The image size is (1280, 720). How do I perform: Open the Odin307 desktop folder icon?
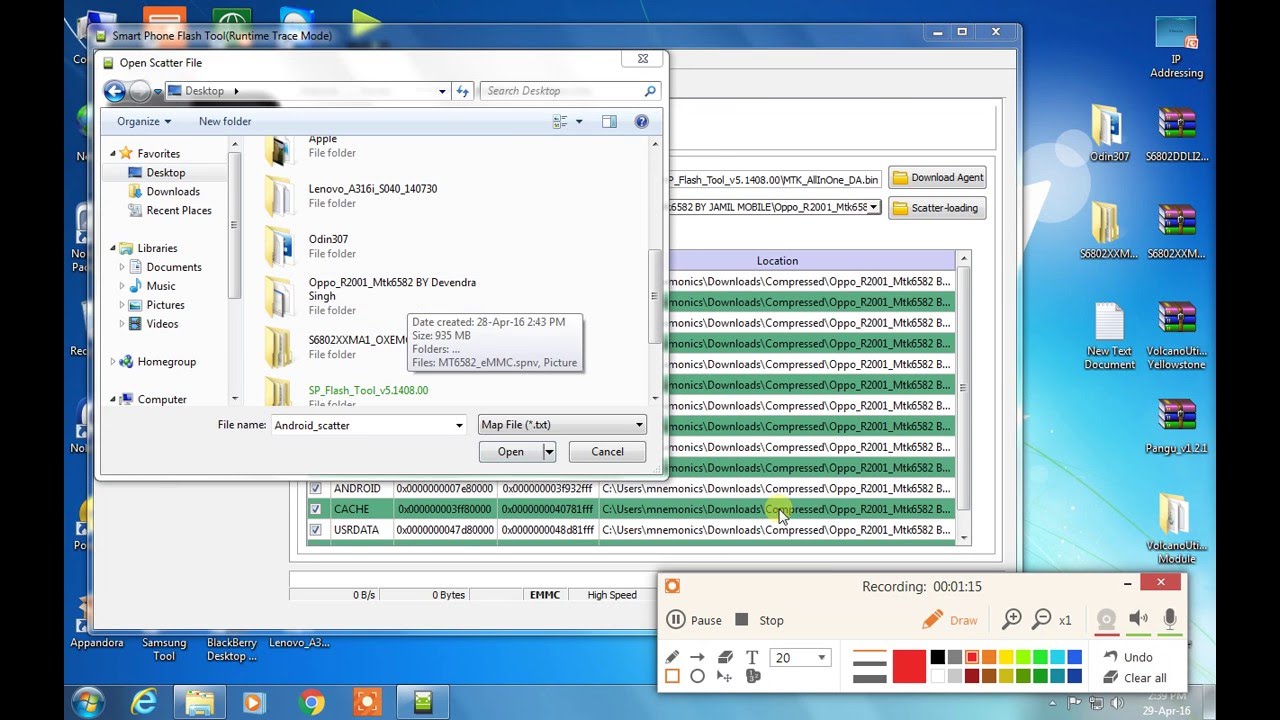pyautogui.click(x=1110, y=132)
